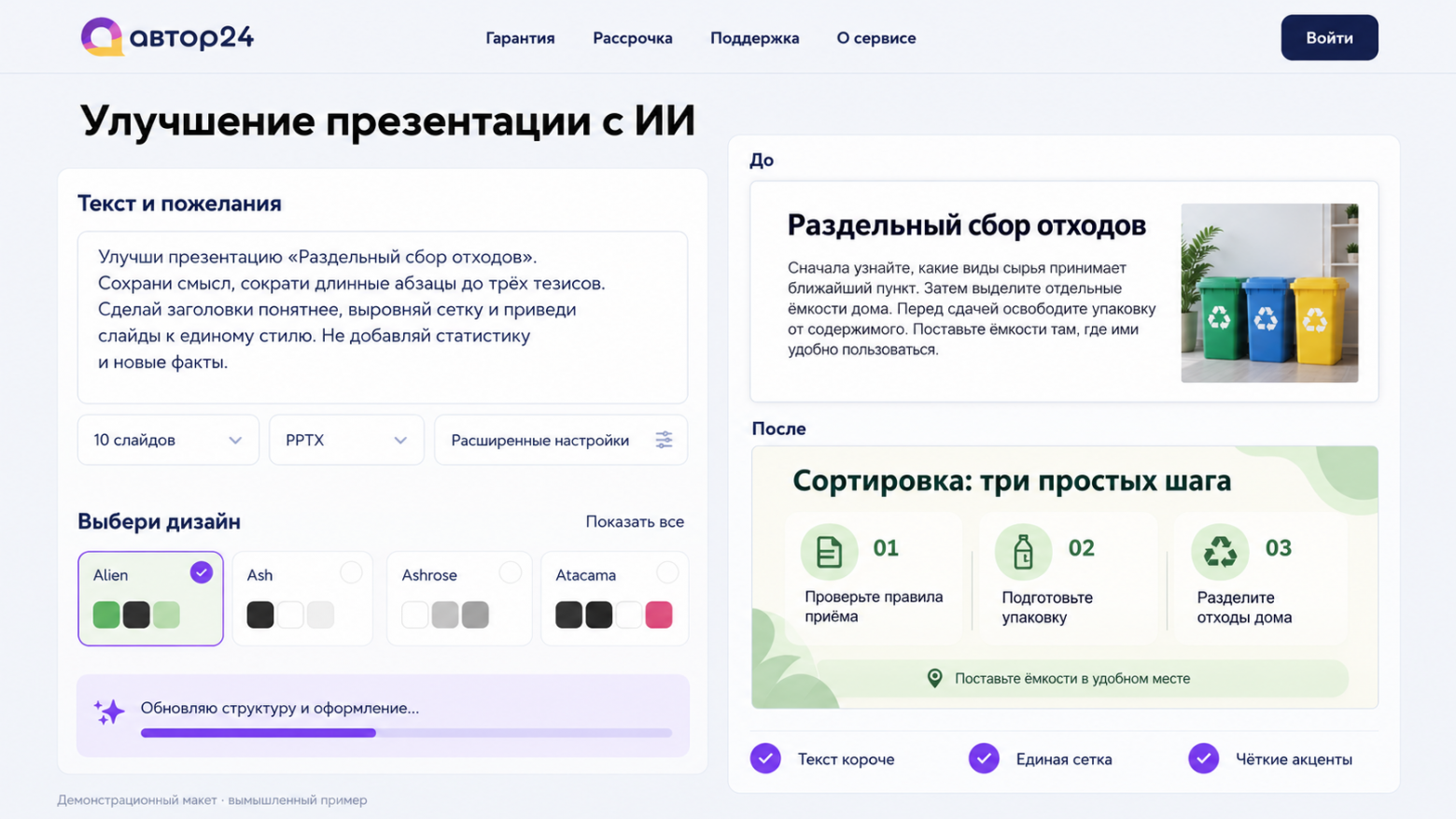
Task: Click the Войти button
Action: click(x=1329, y=37)
